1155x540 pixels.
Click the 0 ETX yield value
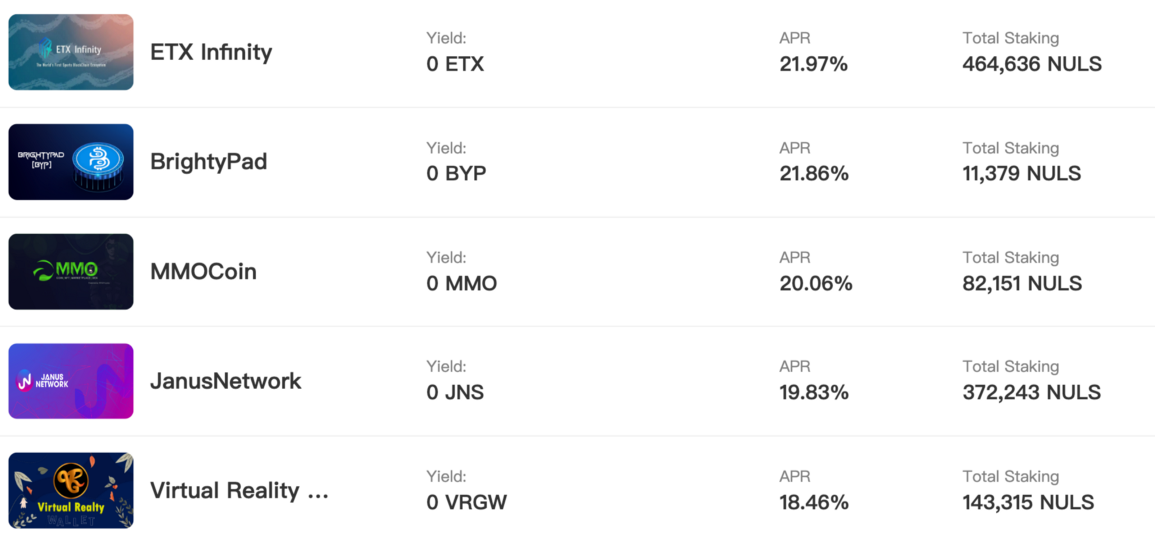coord(455,65)
